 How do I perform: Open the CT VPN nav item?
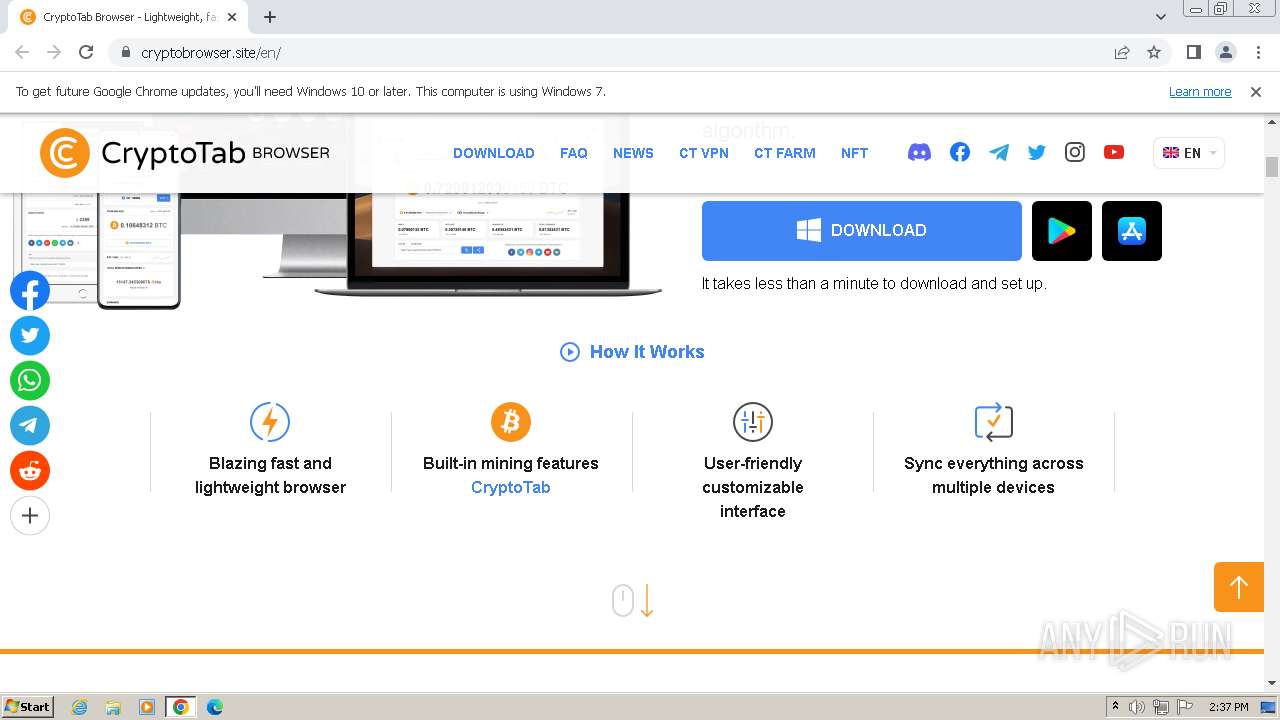[704, 153]
